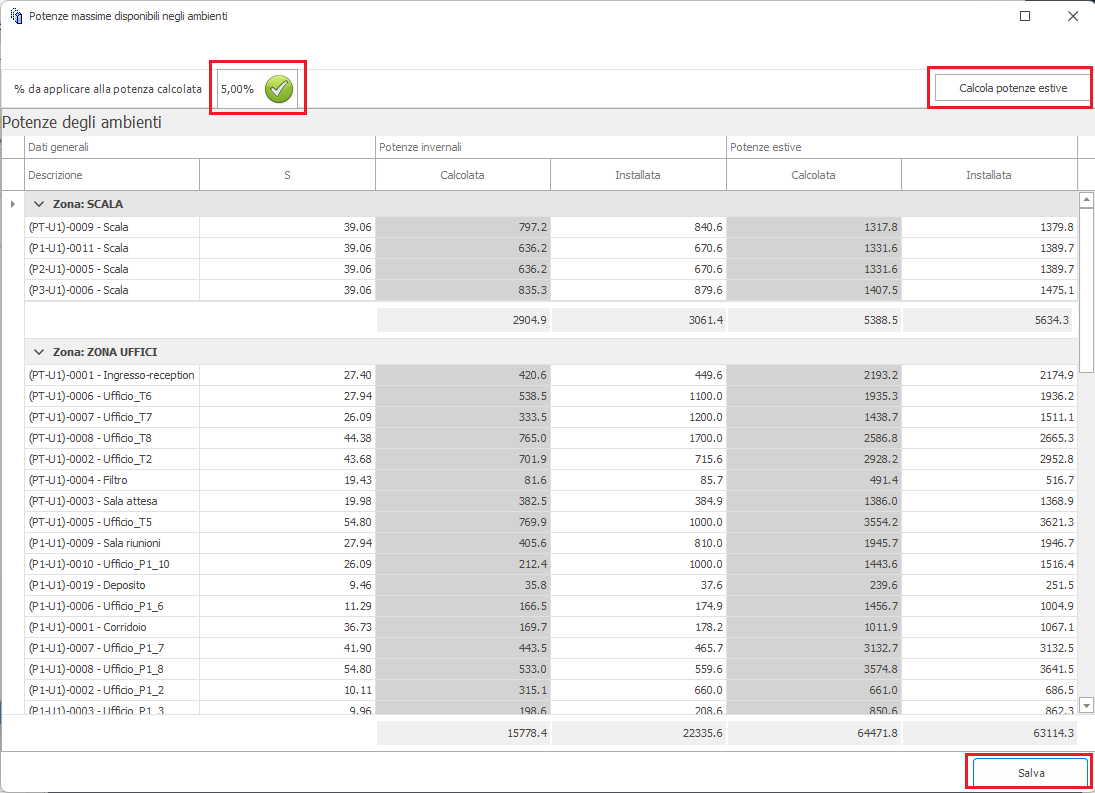Maximize the Potenze massime window

point(1025,16)
